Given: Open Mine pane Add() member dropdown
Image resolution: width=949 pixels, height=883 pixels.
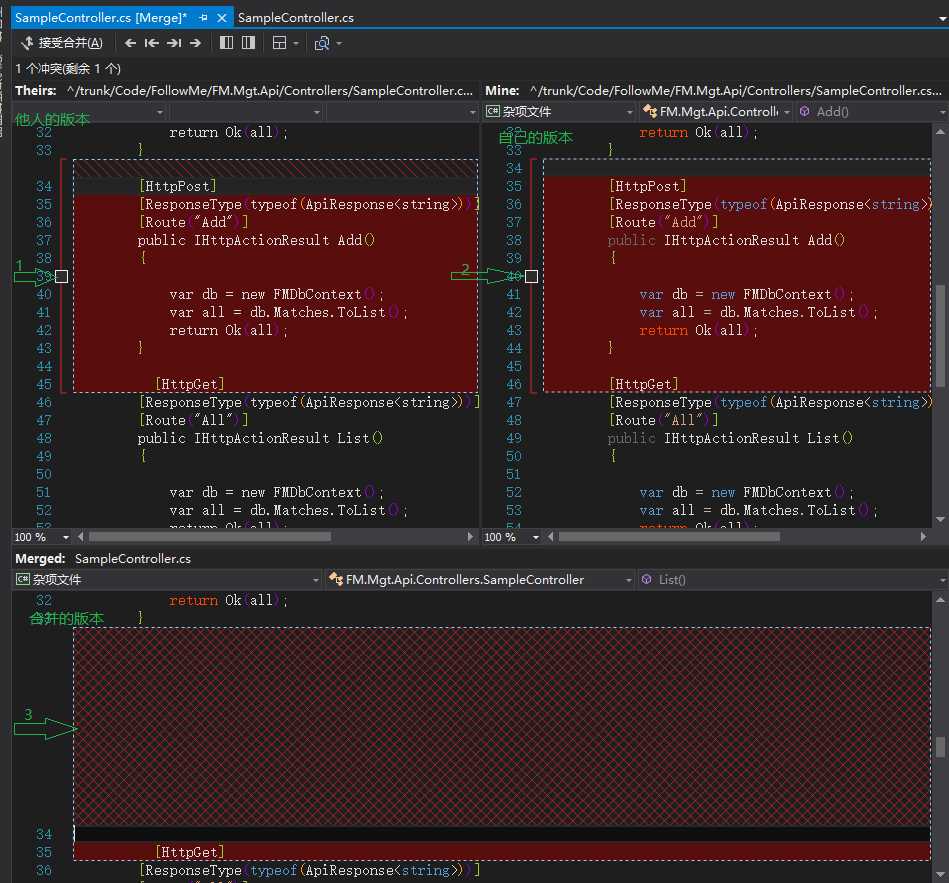Looking at the screenshot, I should 872,112.
